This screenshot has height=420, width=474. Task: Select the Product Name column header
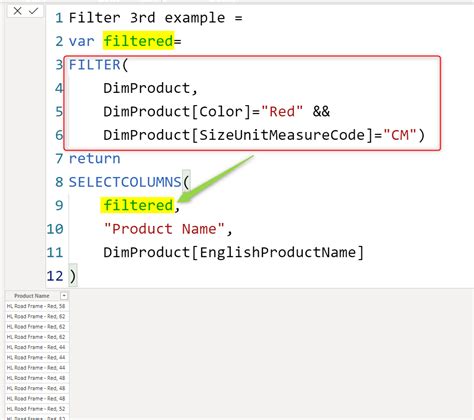pos(32,296)
